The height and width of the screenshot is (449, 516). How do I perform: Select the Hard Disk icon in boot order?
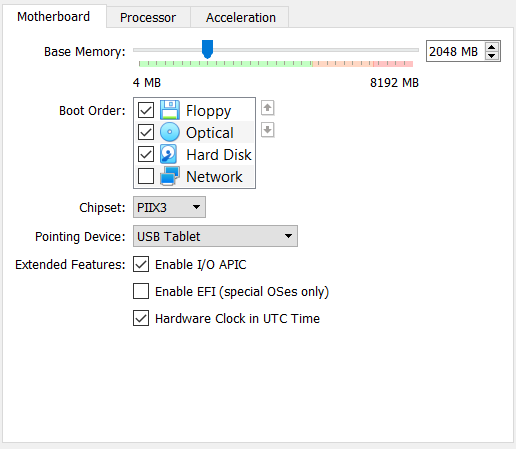[x=169, y=154]
